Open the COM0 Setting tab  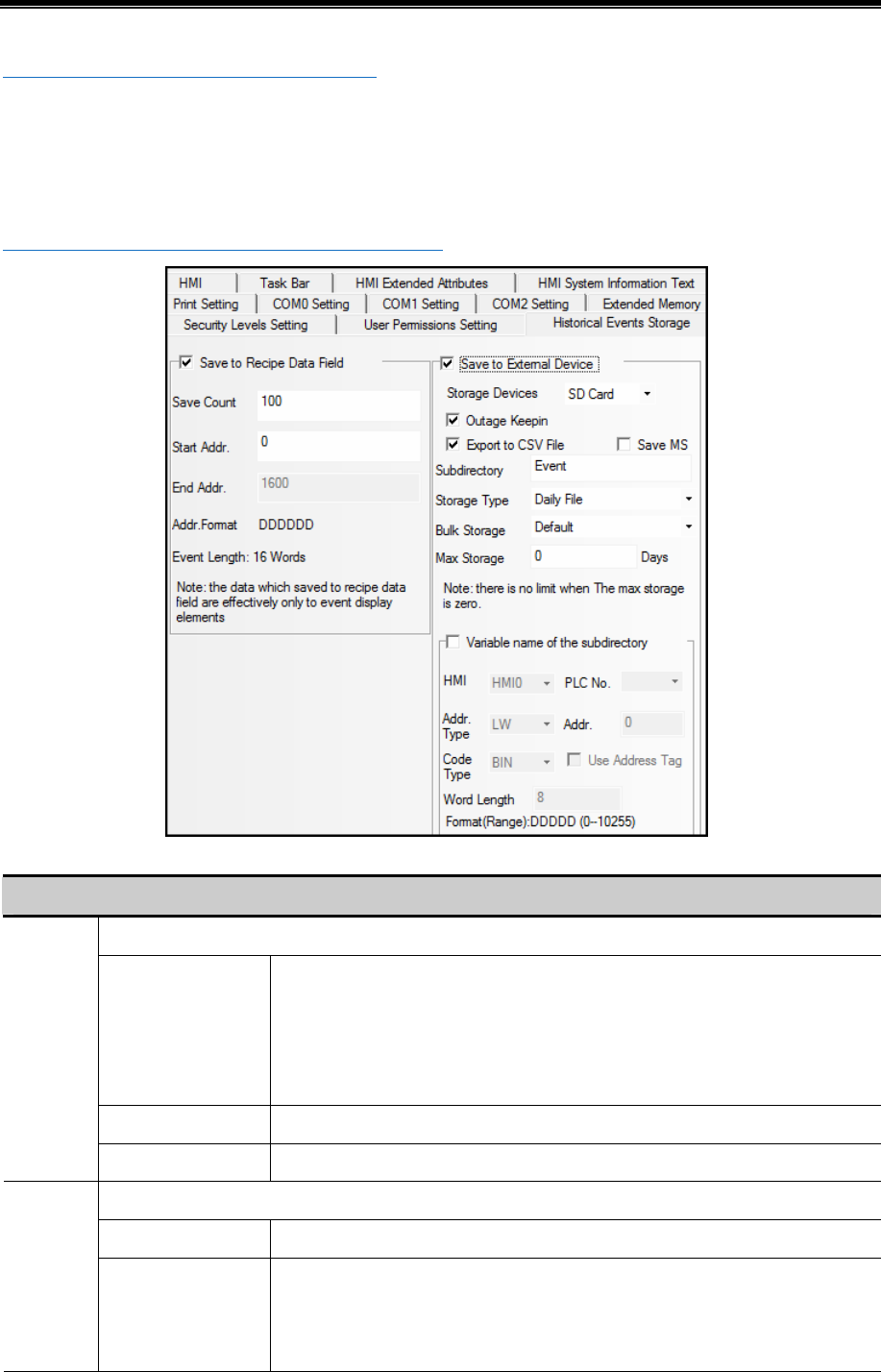(311, 304)
